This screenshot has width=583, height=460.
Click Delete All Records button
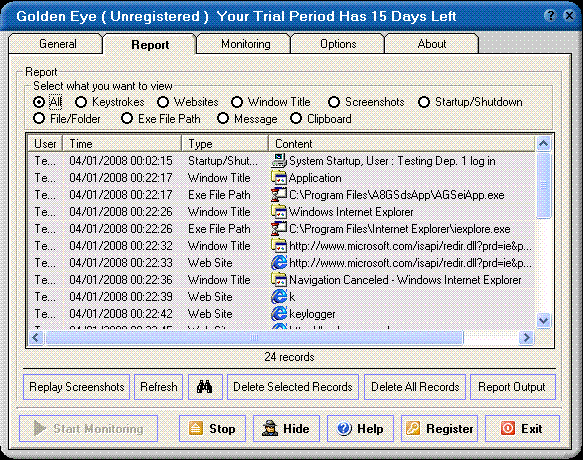415,387
